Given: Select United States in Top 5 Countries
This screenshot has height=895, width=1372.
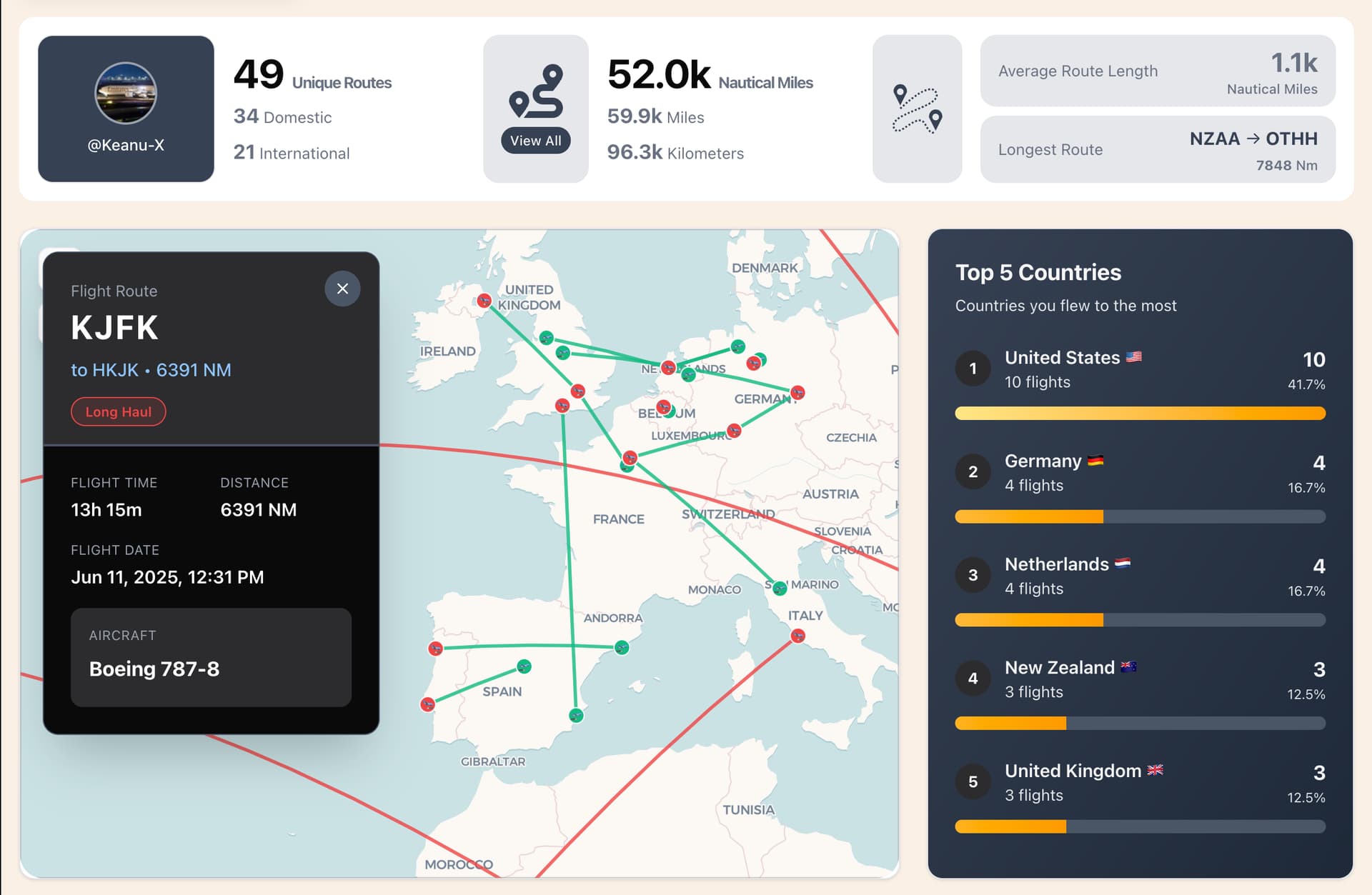Looking at the screenshot, I should pyautogui.click(x=1140, y=370).
